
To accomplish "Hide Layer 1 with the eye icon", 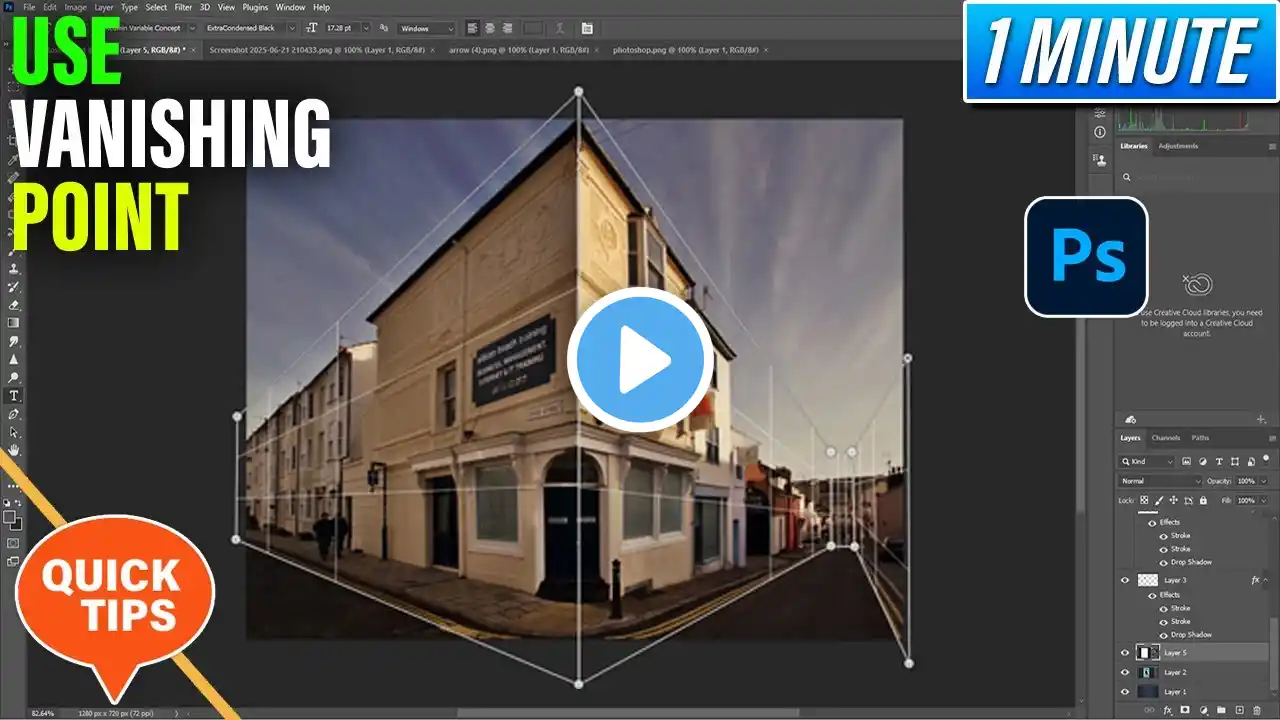I will [x=1125, y=692].
